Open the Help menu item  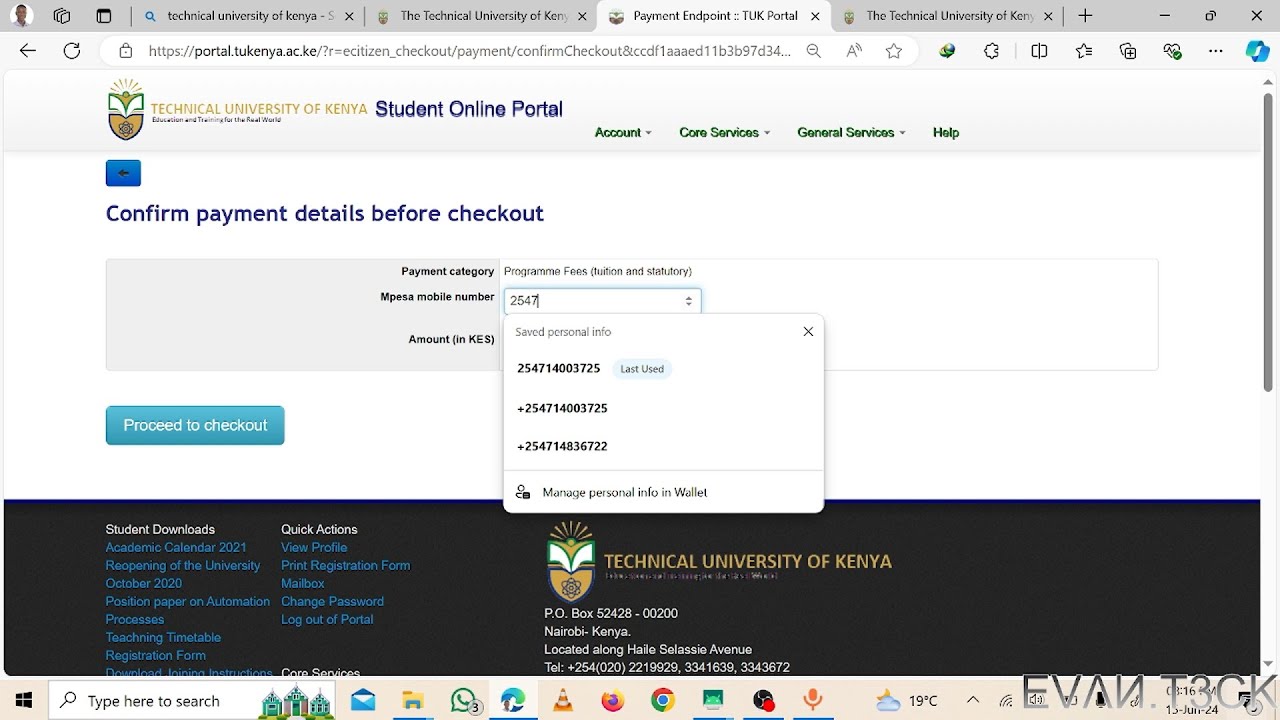946,132
